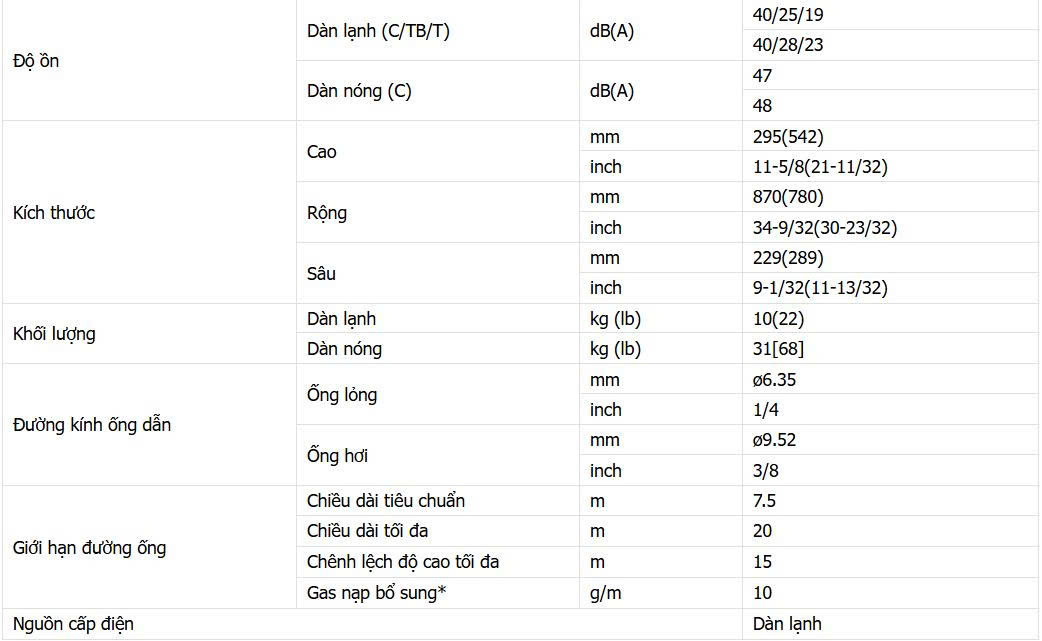1042x641 pixels.
Task: Select the "Cao" dimension label
Action: [322, 152]
